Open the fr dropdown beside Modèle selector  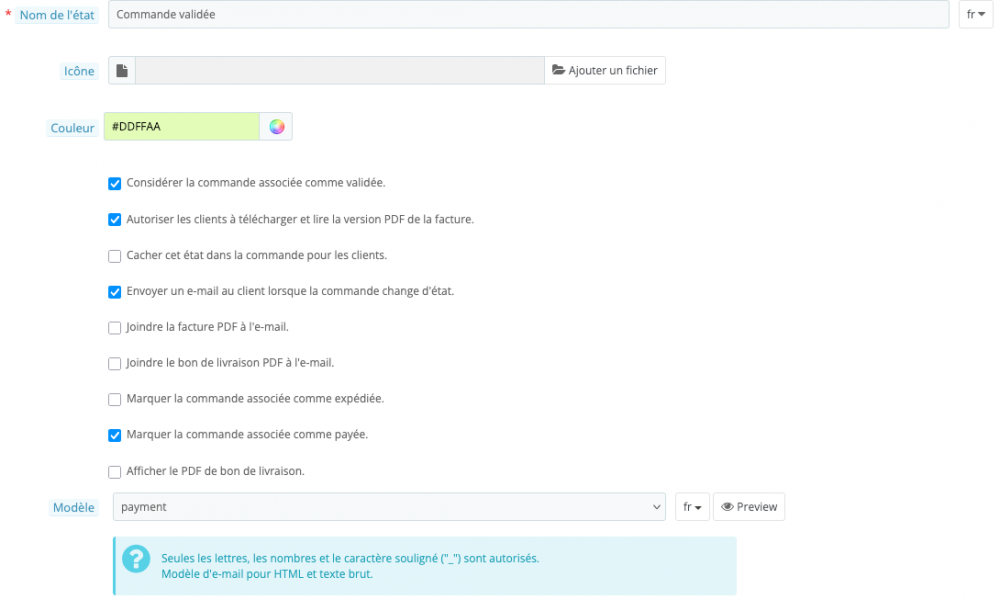[x=690, y=506]
